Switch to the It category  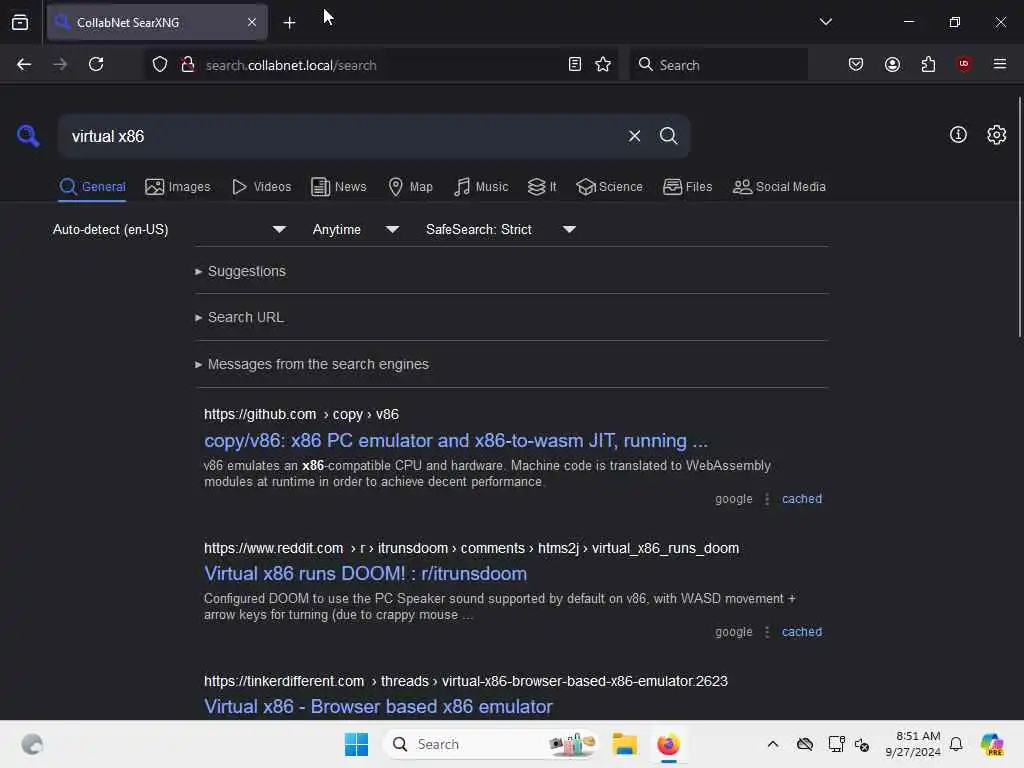coord(542,187)
